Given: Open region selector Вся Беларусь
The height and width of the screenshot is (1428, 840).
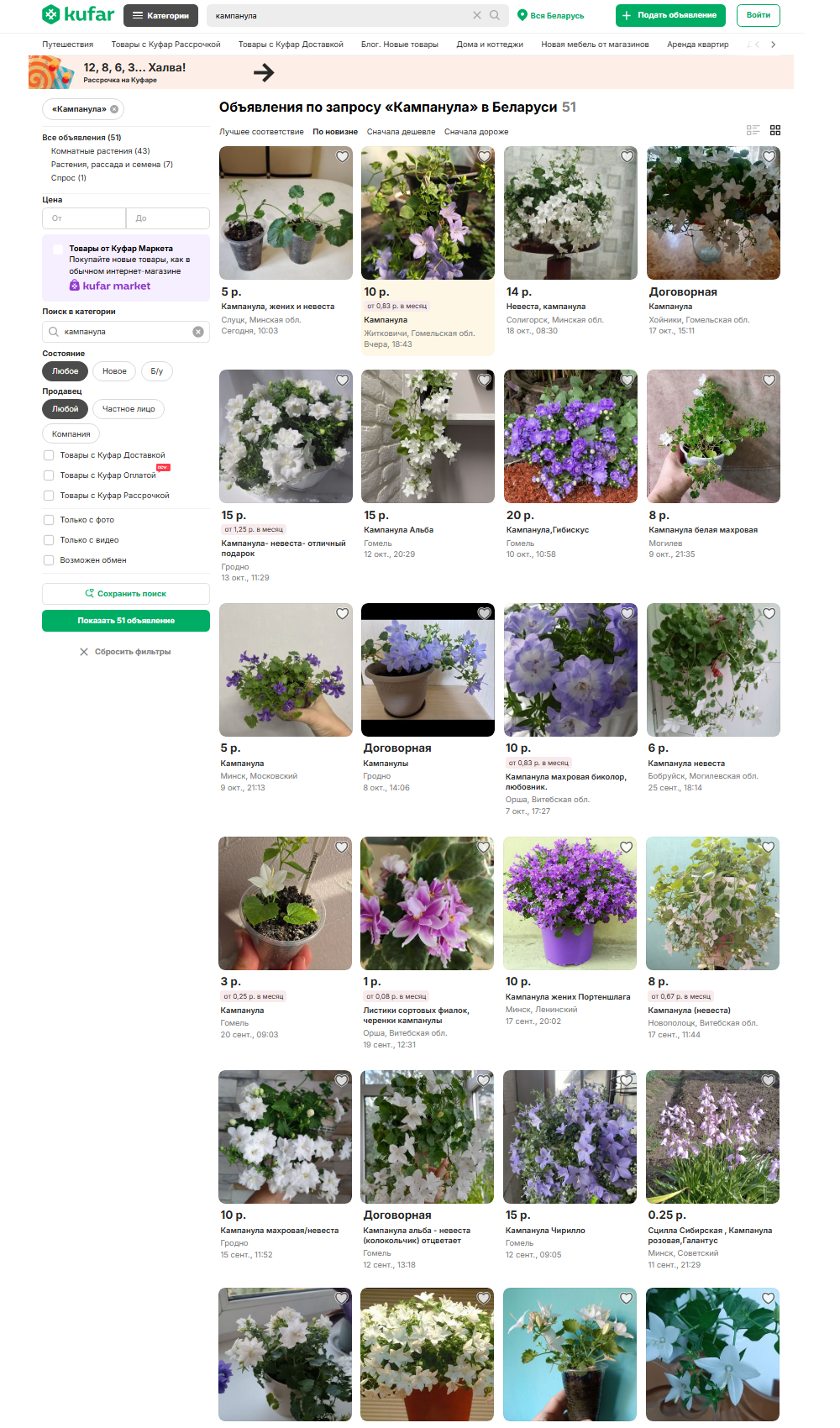Looking at the screenshot, I should click(x=551, y=15).
